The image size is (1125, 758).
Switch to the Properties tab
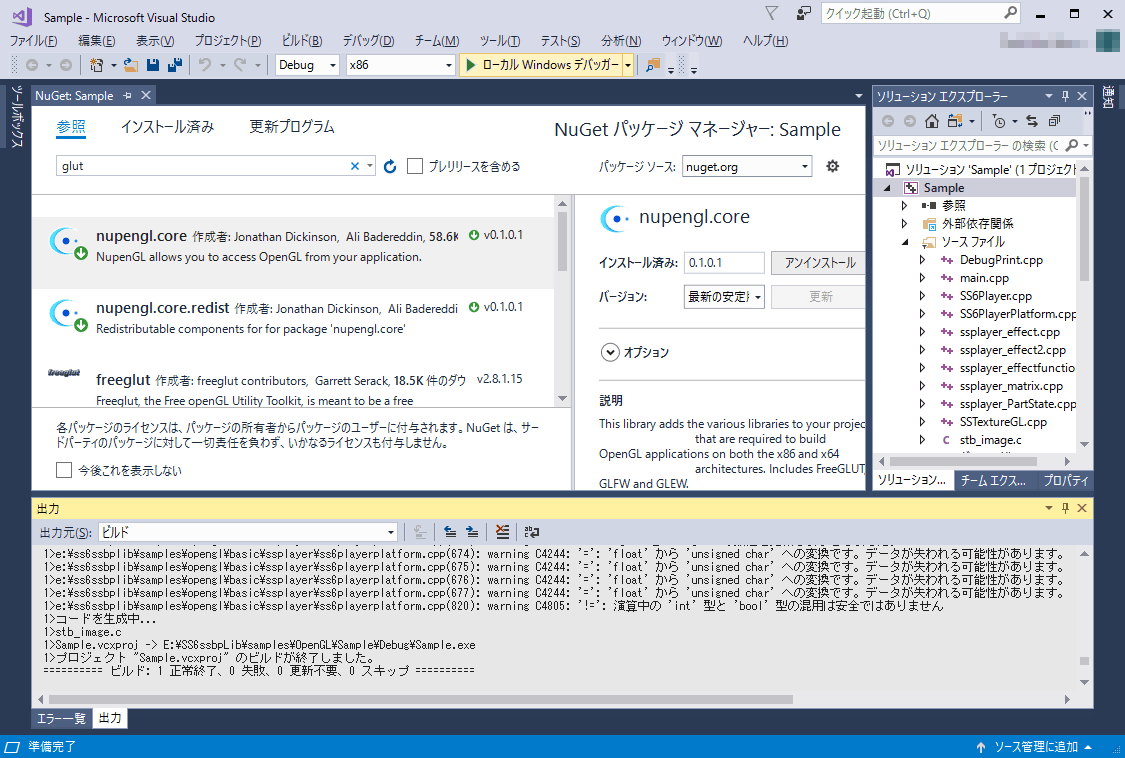(1065, 480)
